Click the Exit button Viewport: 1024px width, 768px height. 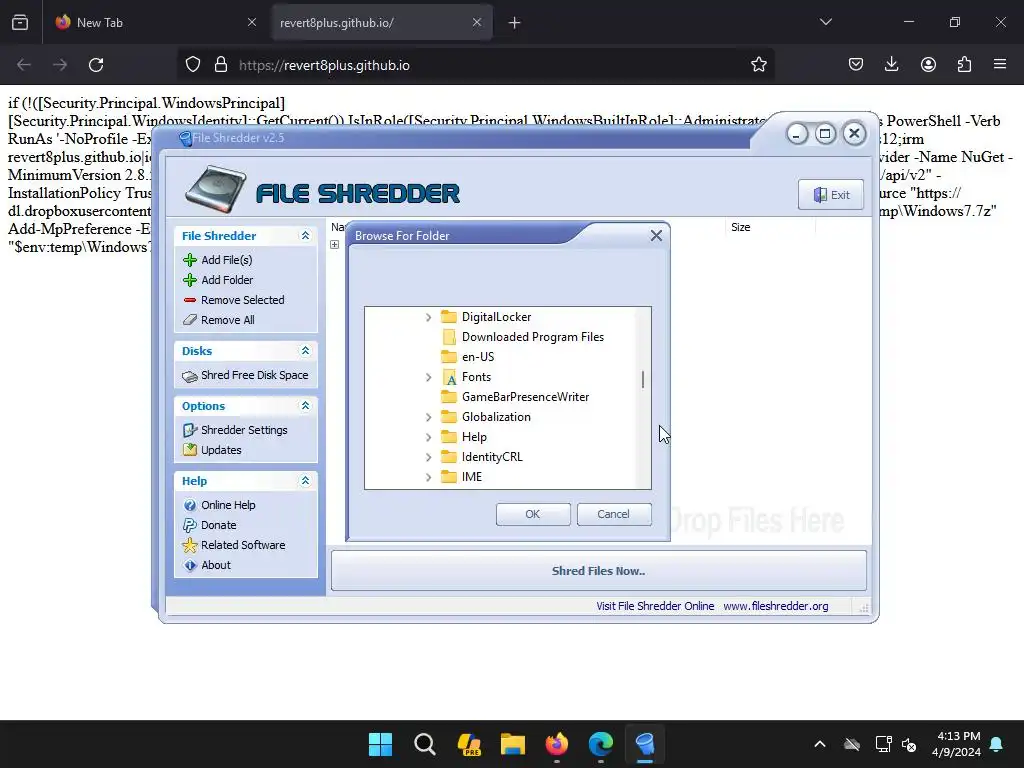click(831, 195)
